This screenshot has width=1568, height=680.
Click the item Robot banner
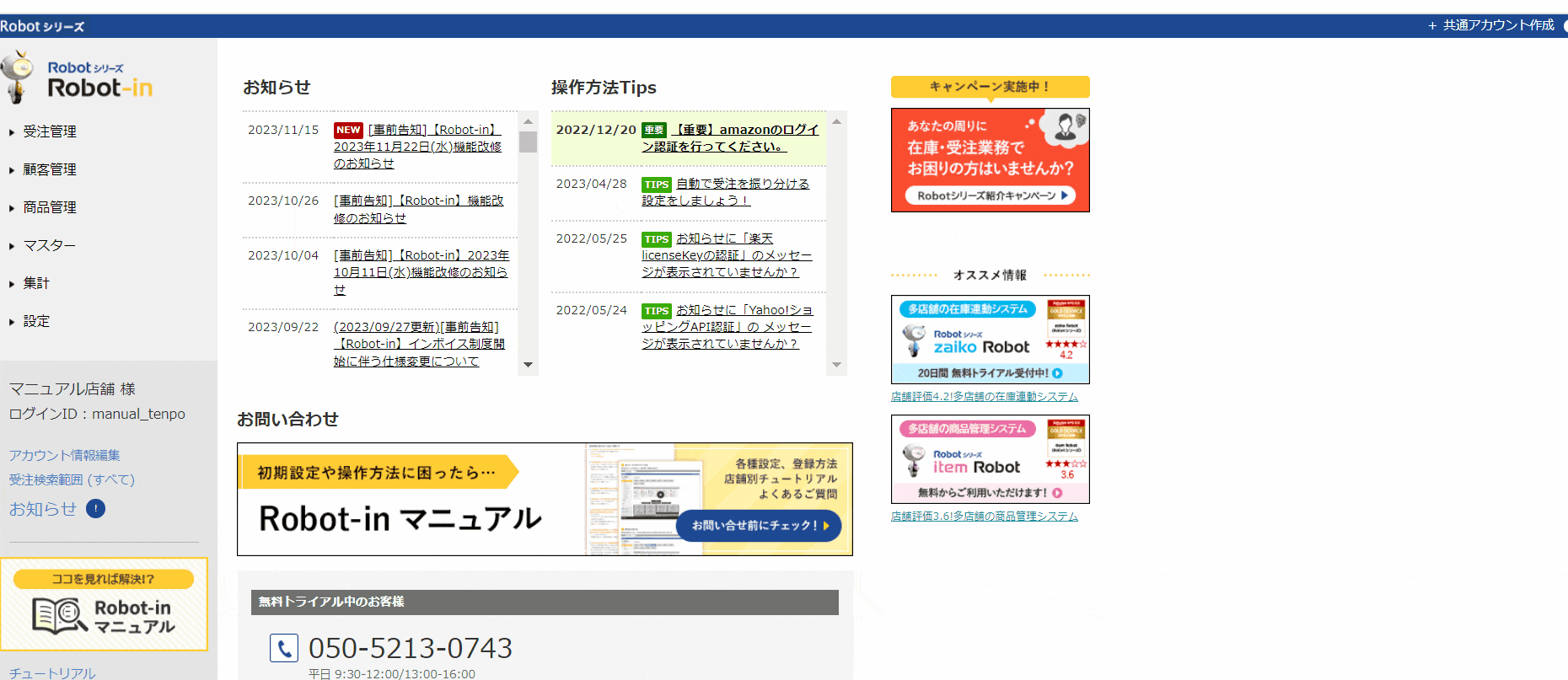(991, 459)
